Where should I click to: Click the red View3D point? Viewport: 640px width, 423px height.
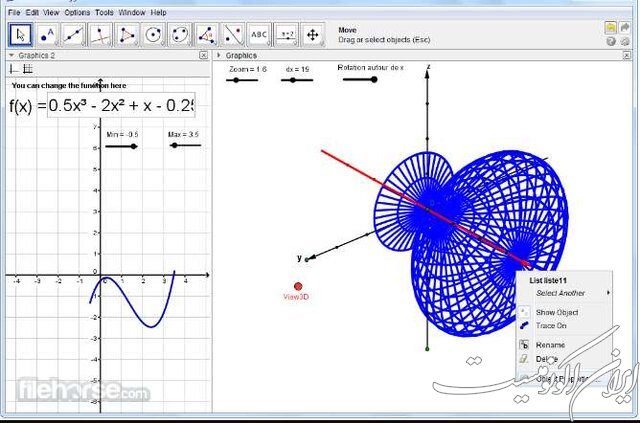pos(298,286)
